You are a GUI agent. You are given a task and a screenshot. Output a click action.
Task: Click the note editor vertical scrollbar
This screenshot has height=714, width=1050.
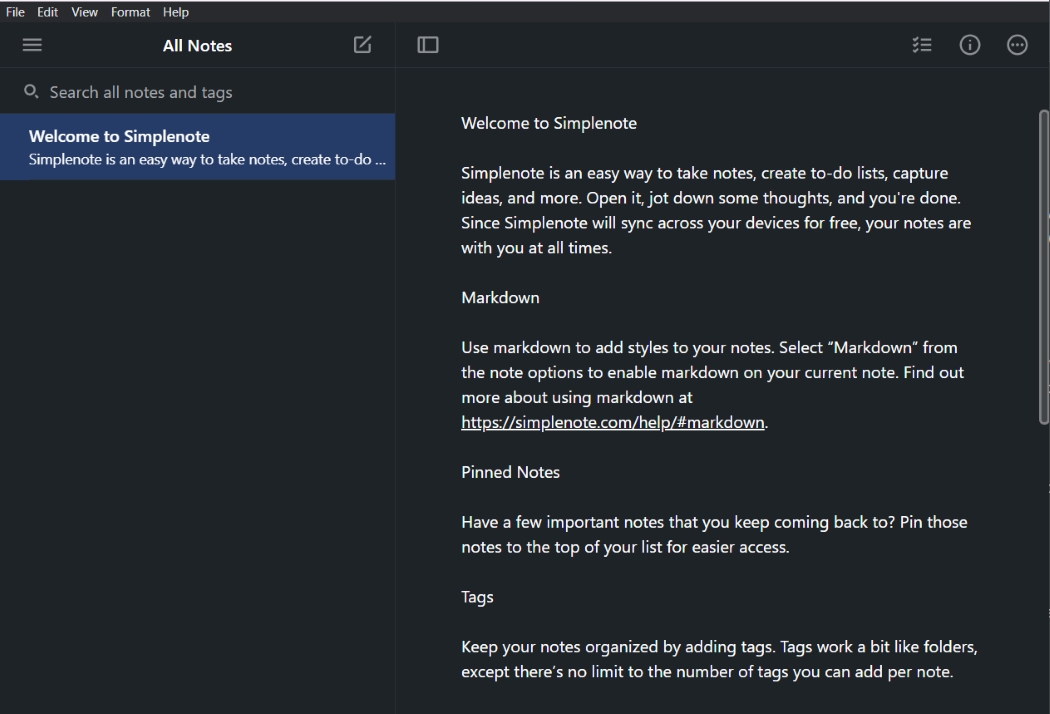point(1044,268)
